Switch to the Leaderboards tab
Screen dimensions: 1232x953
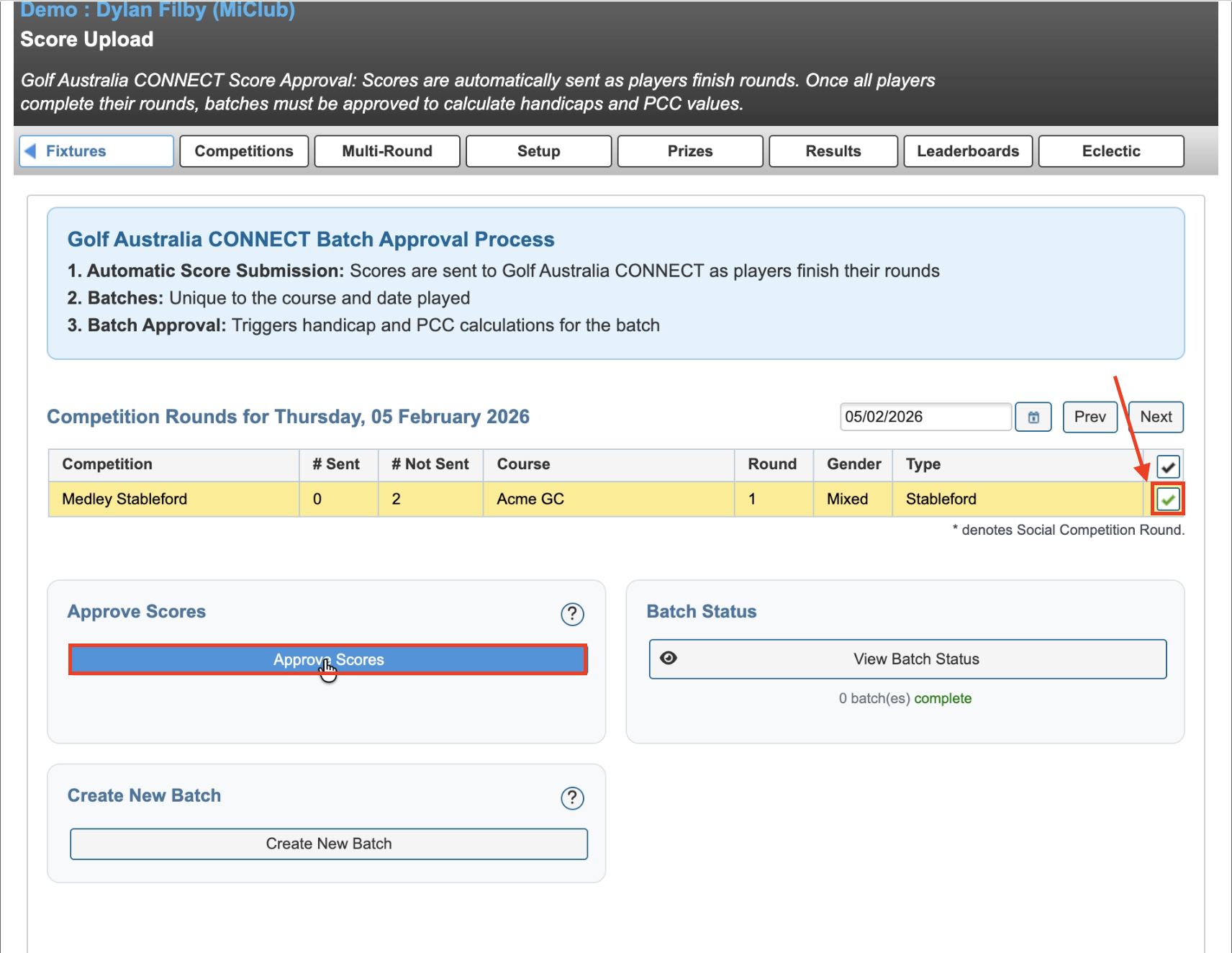coord(968,151)
